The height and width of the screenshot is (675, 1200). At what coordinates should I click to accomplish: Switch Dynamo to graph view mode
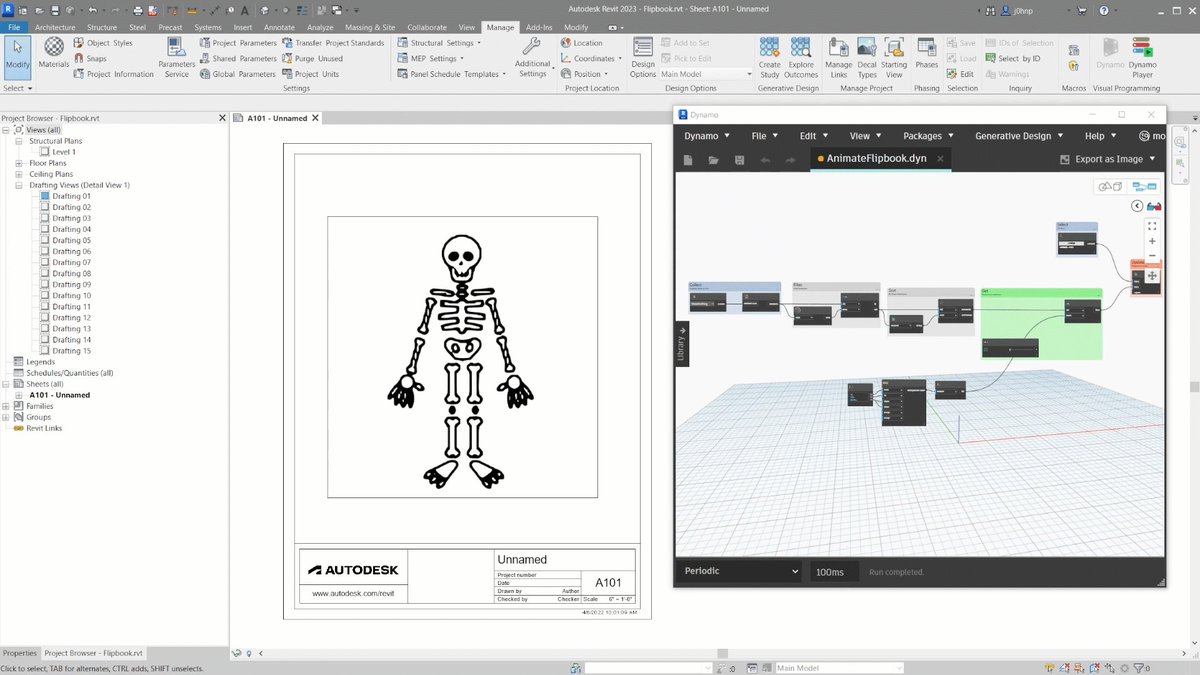pos(1144,186)
